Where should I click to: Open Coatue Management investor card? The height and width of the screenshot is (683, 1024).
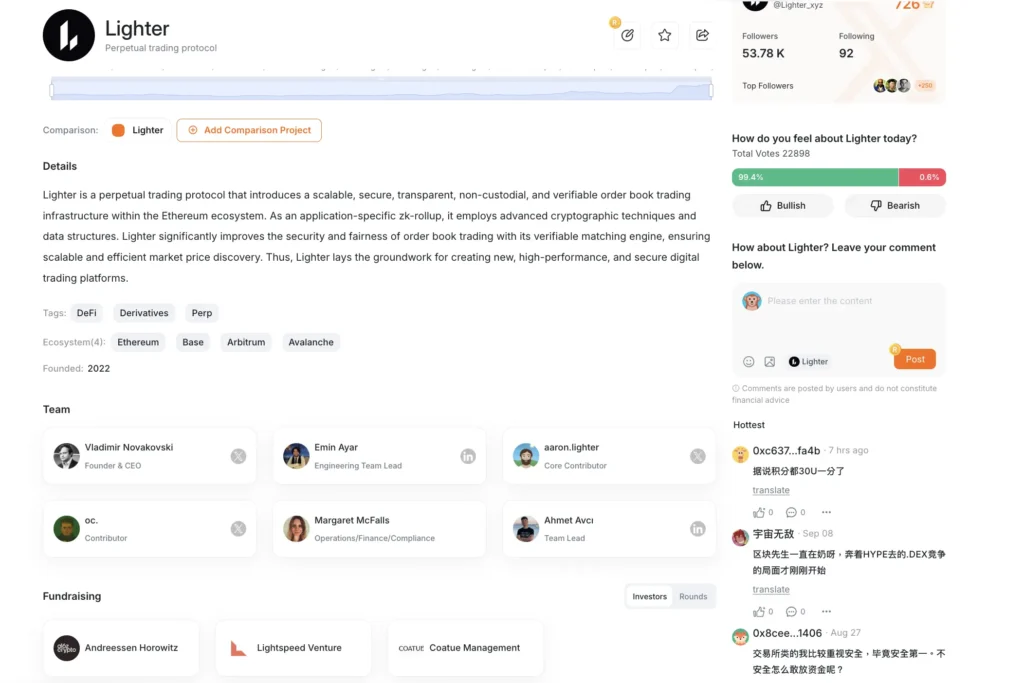pos(466,648)
